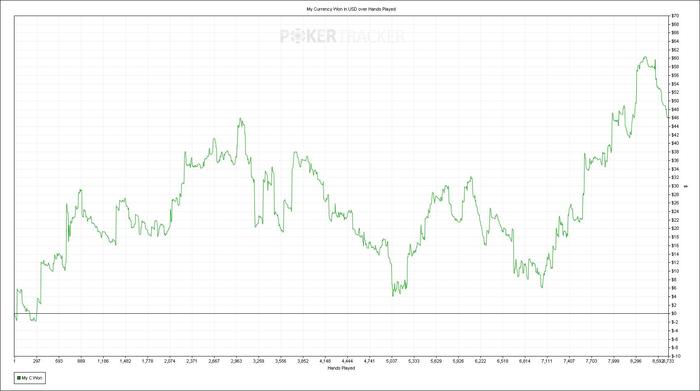Click the y-axis label $64
The width and height of the screenshot is (700, 391).
coord(675,41)
